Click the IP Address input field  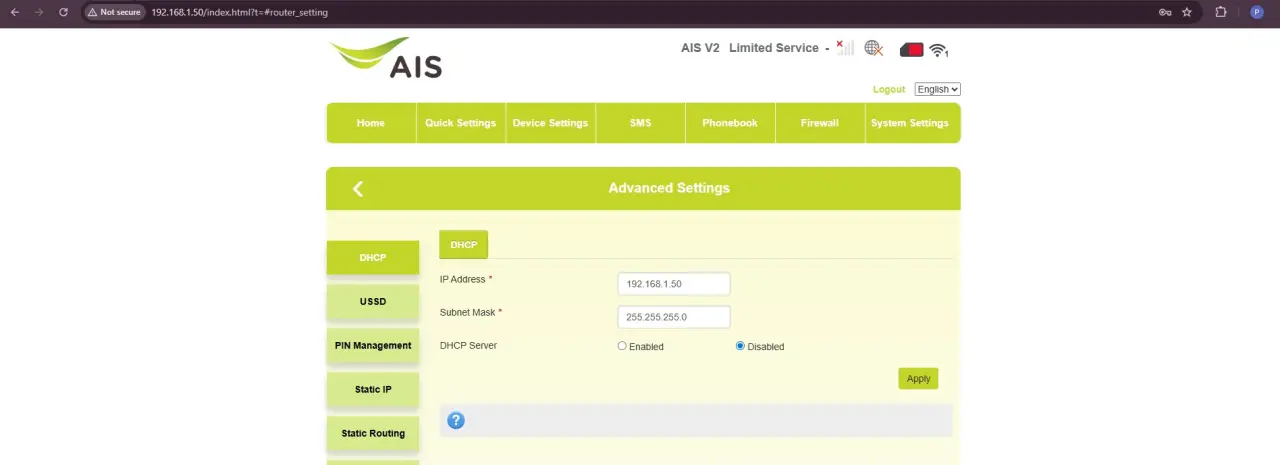point(674,284)
